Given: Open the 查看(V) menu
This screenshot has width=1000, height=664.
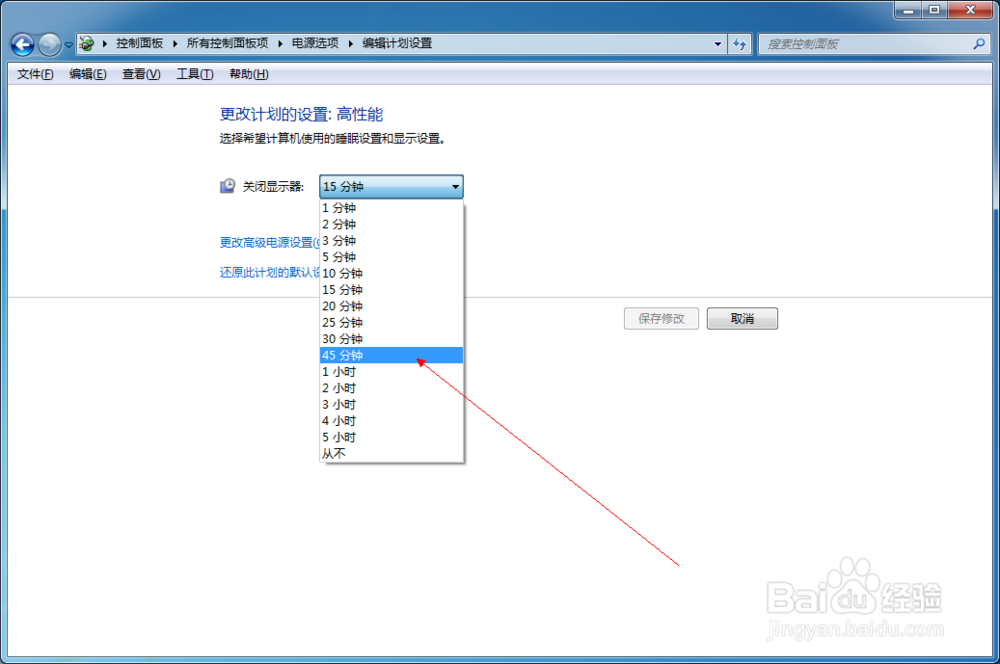Looking at the screenshot, I should coord(141,74).
